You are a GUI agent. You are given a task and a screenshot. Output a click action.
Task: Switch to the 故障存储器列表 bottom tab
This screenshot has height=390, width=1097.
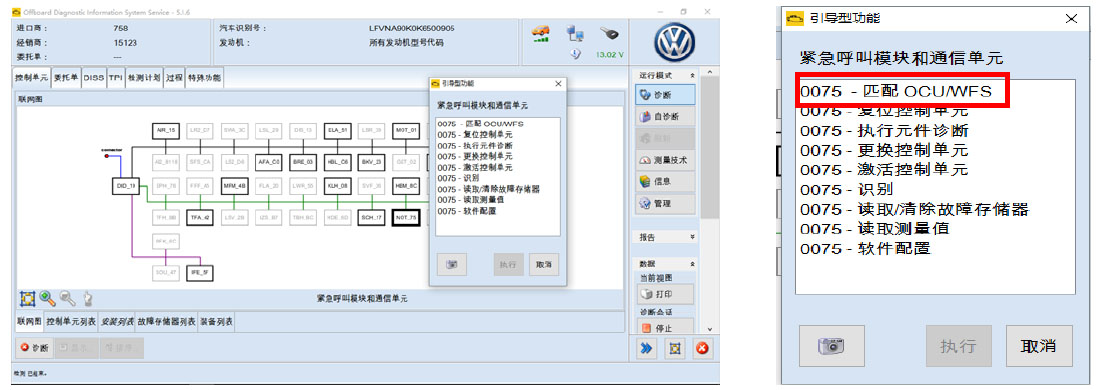tap(166, 322)
